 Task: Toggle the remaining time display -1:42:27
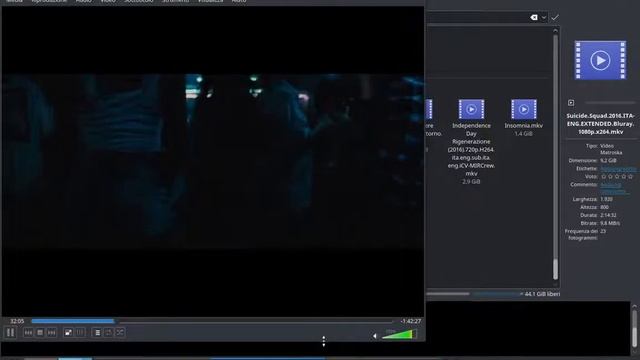point(411,321)
